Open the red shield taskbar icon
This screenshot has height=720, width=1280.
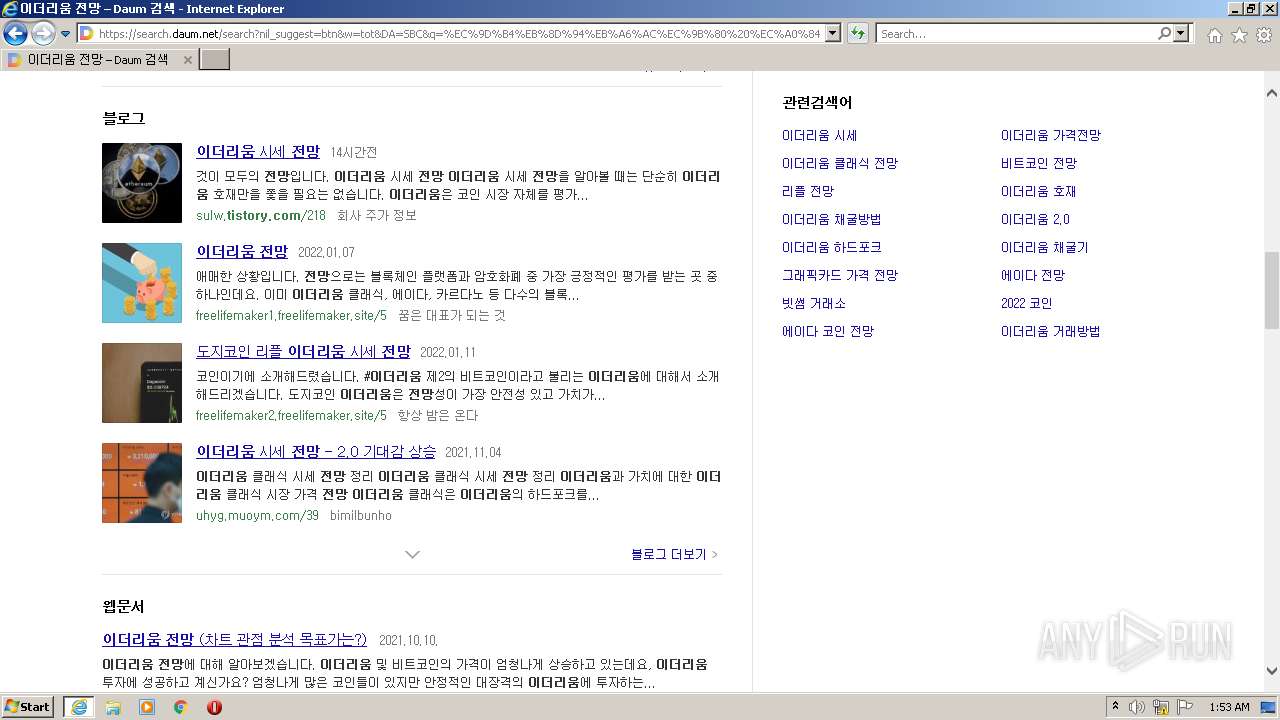point(214,707)
